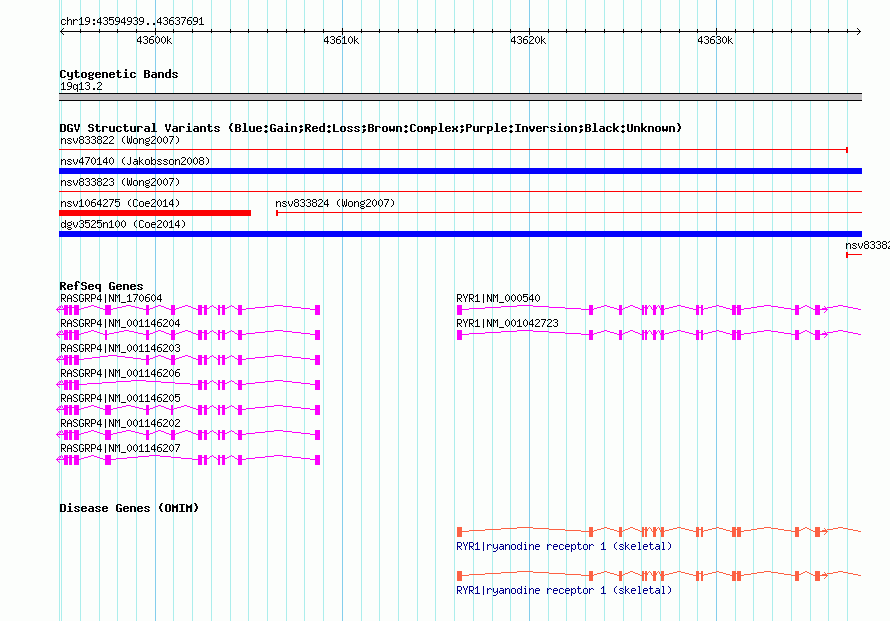Open RASGRP4|NM_001146202 transcript label
Image resolution: width=890 pixels, height=621 pixels.
click(120, 423)
